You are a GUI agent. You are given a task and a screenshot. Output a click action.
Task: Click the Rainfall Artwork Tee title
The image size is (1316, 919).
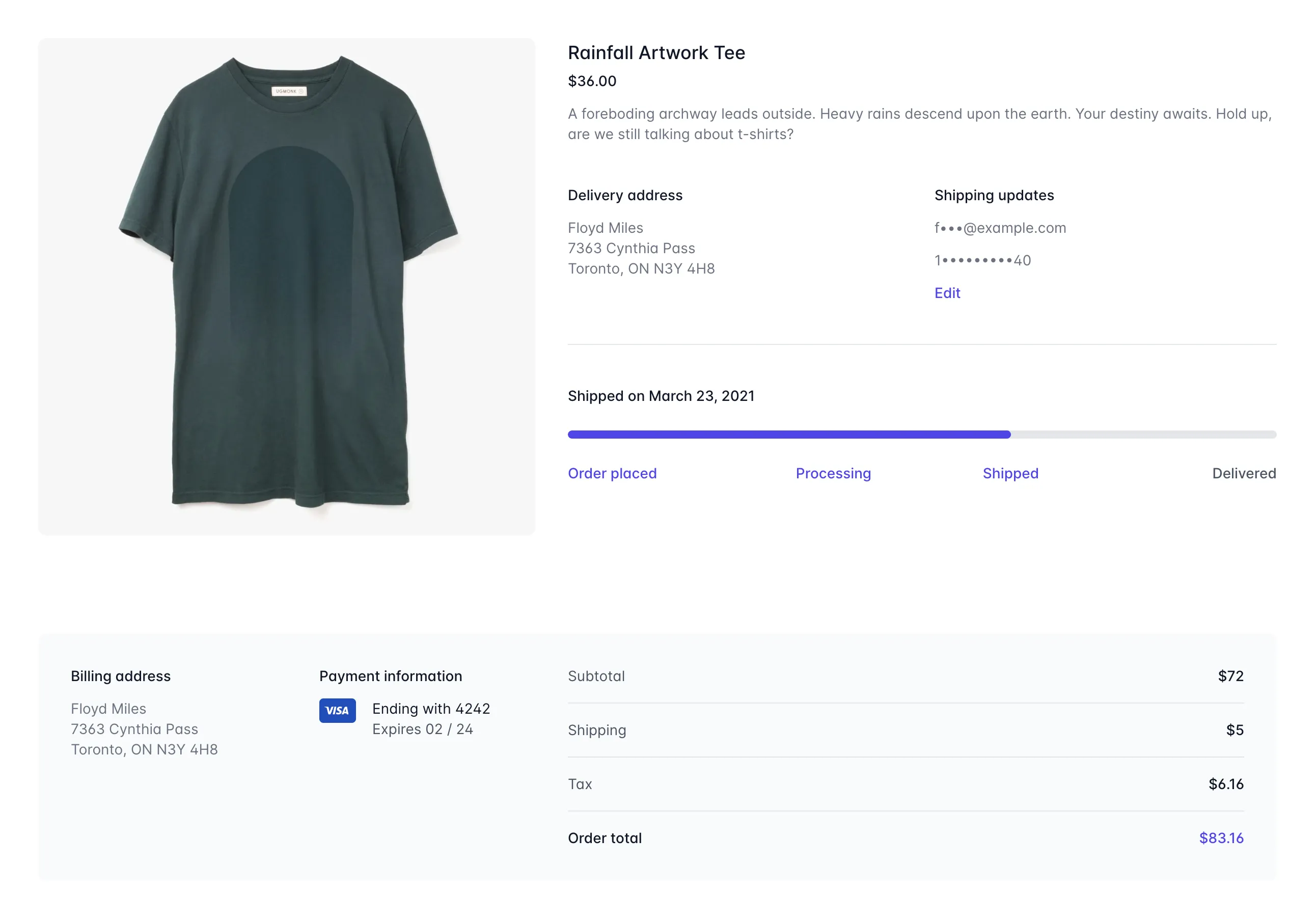655,53
